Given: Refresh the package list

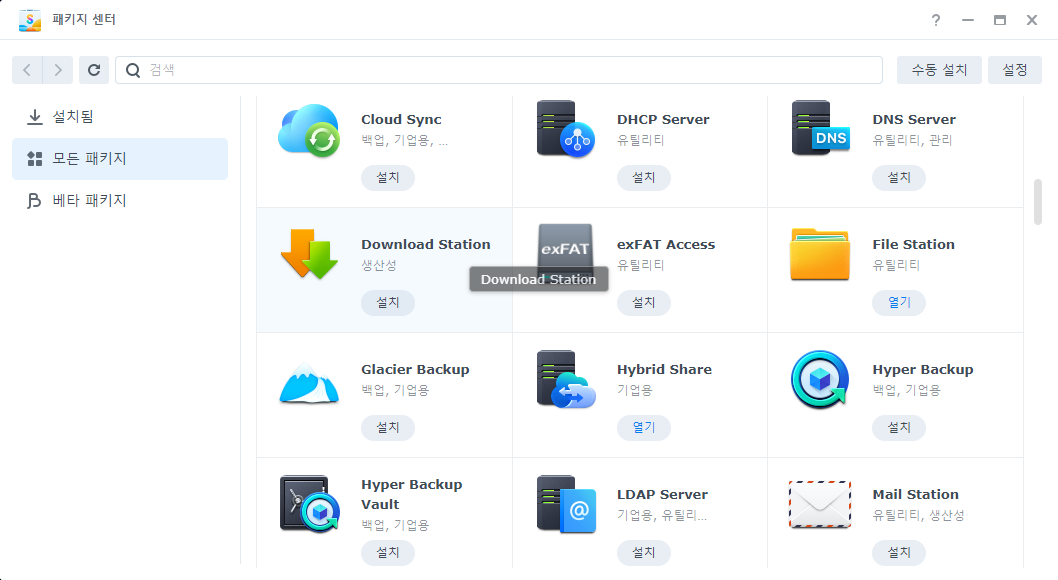Looking at the screenshot, I should 94,70.
